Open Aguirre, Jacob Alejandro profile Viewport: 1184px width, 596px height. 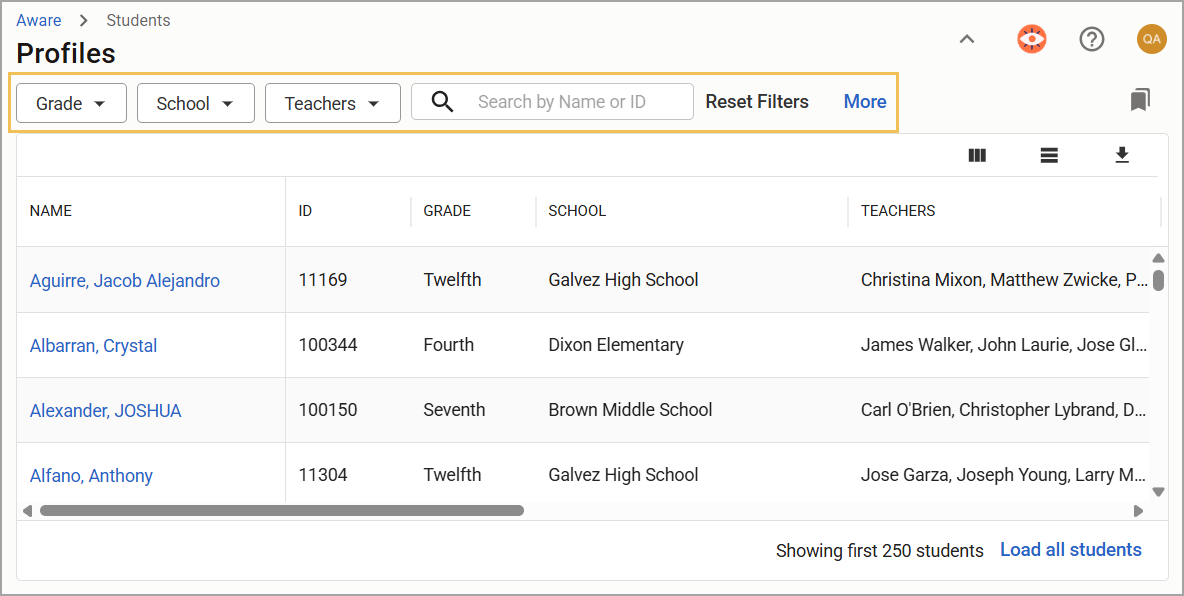(125, 281)
